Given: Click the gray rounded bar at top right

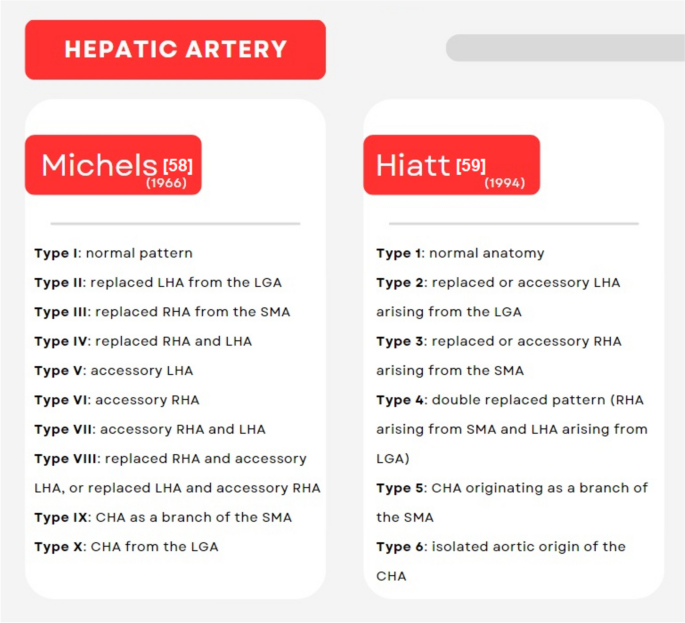Looking at the screenshot, I should (565, 48).
